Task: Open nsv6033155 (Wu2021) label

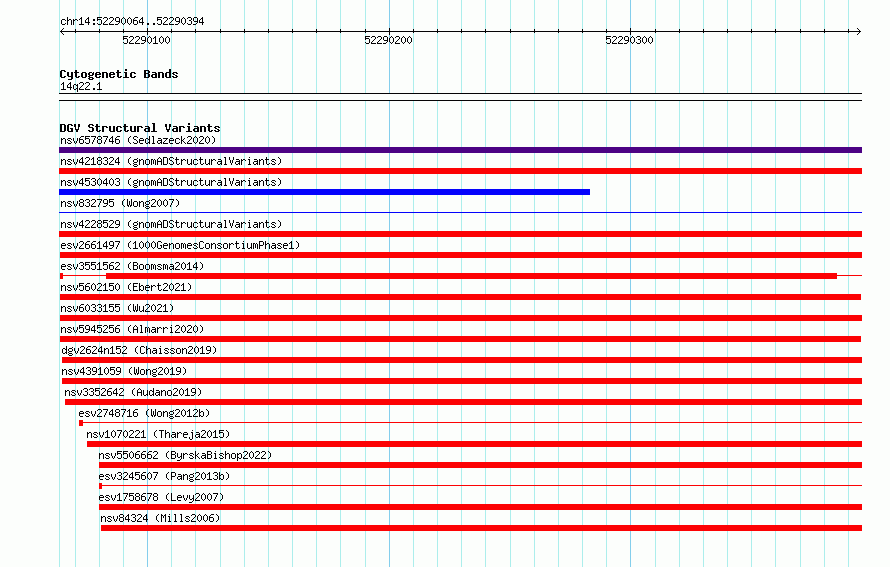Action: click(x=117, y=308)
